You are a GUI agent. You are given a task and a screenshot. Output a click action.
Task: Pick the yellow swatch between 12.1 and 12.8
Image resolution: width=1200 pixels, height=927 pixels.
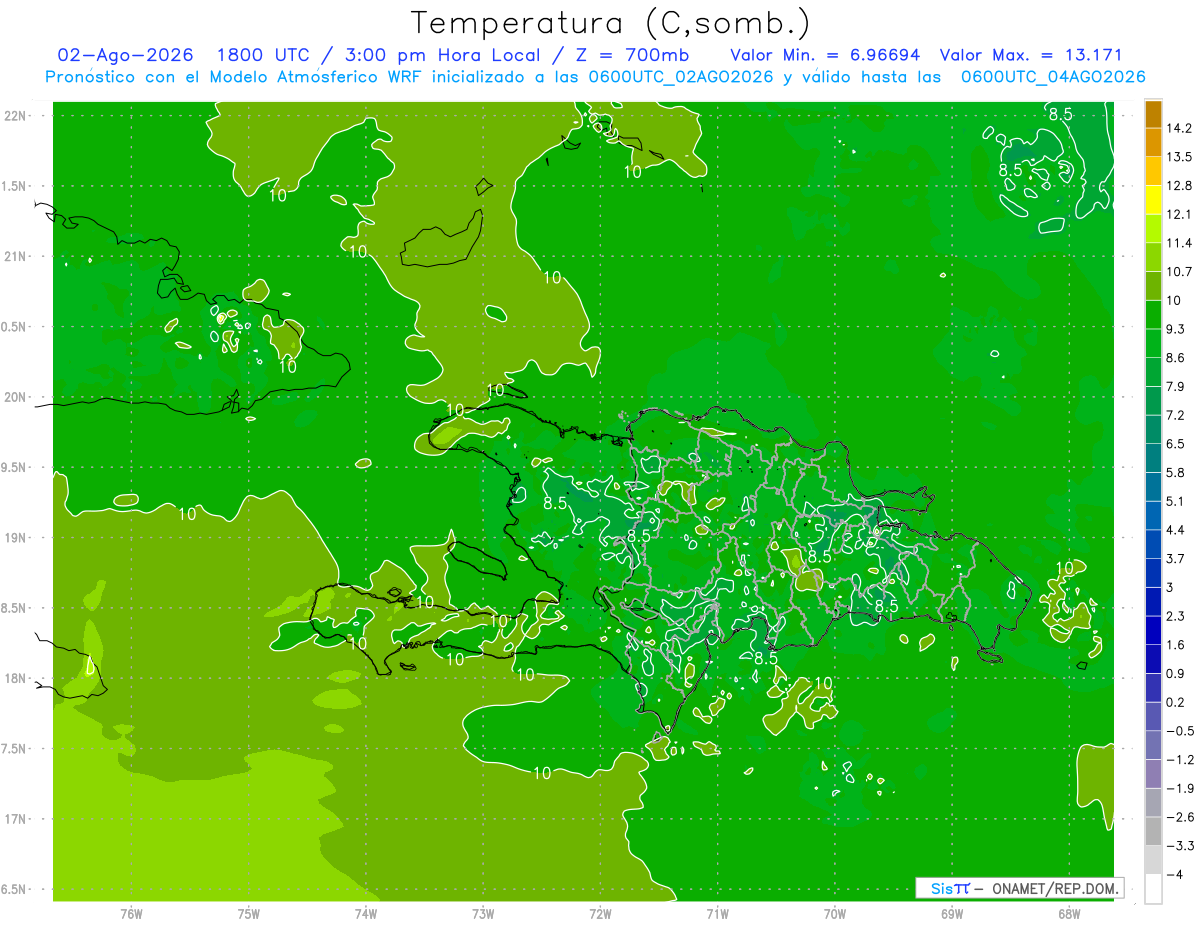1153,200
